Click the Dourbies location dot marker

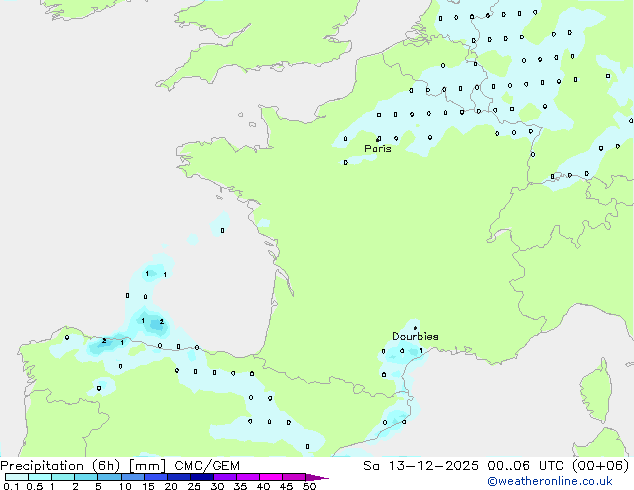[x=415, y=327]
